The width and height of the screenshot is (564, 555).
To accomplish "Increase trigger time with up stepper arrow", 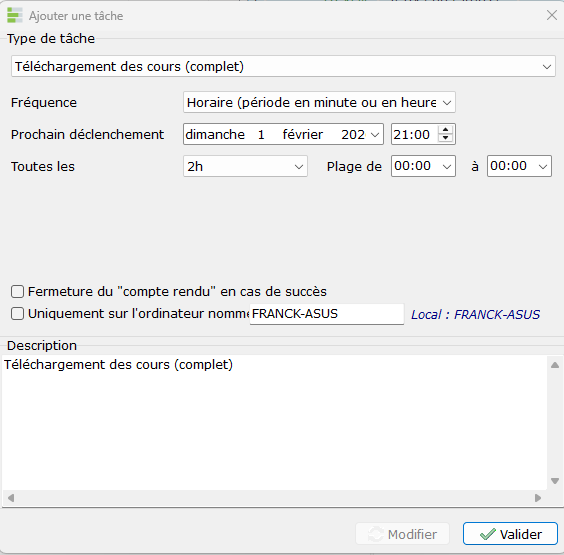I will coord(446,130).
